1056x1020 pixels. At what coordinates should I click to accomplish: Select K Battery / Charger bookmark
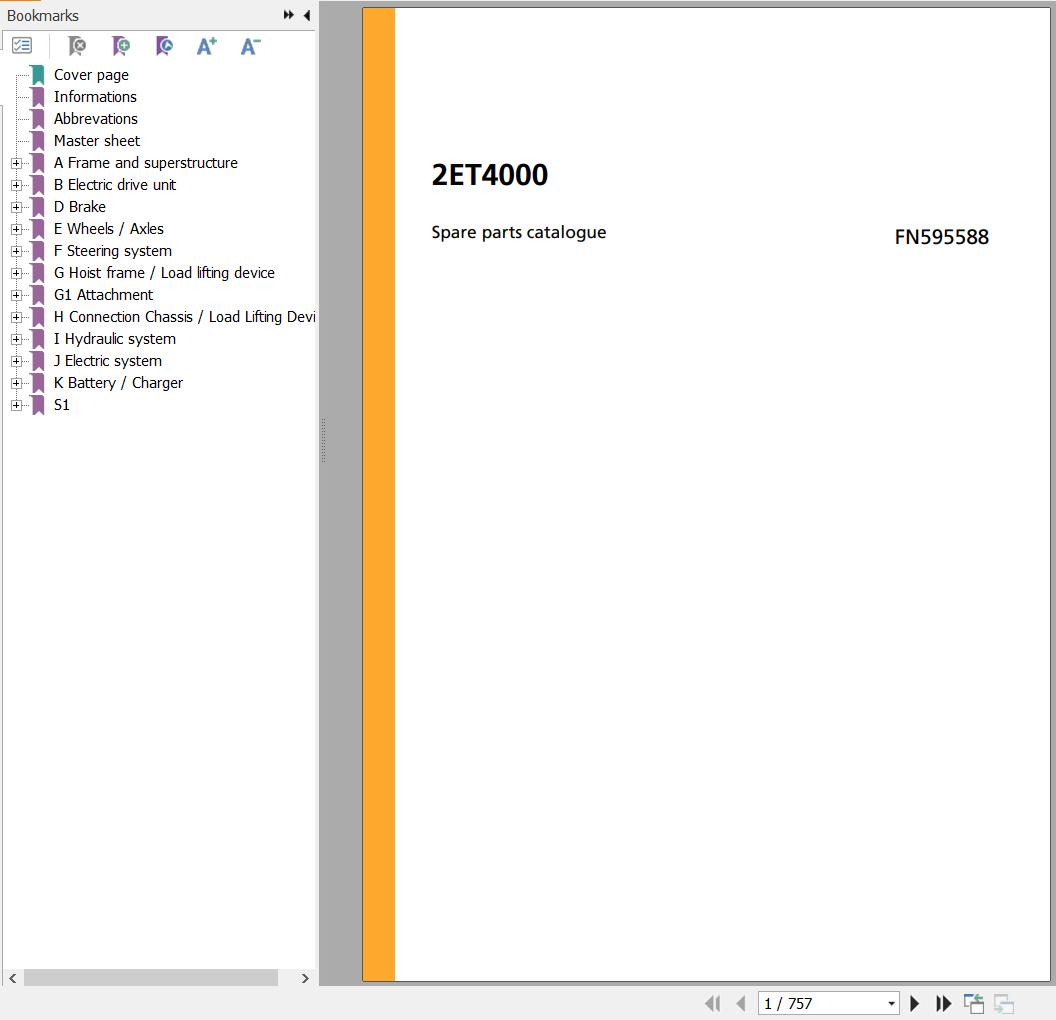click(118, 383)
